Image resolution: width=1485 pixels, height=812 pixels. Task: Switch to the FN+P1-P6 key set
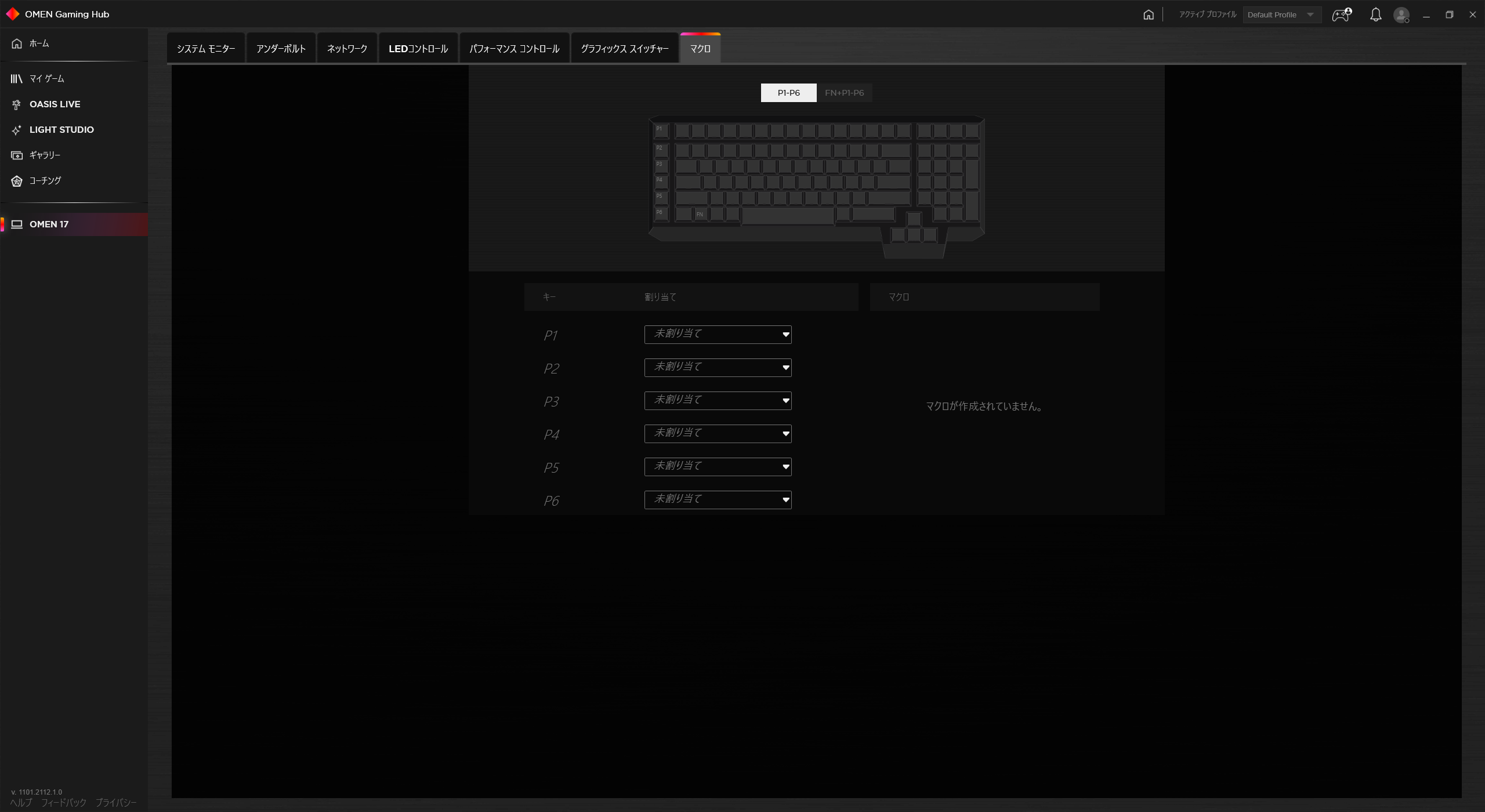click(844, 93)
